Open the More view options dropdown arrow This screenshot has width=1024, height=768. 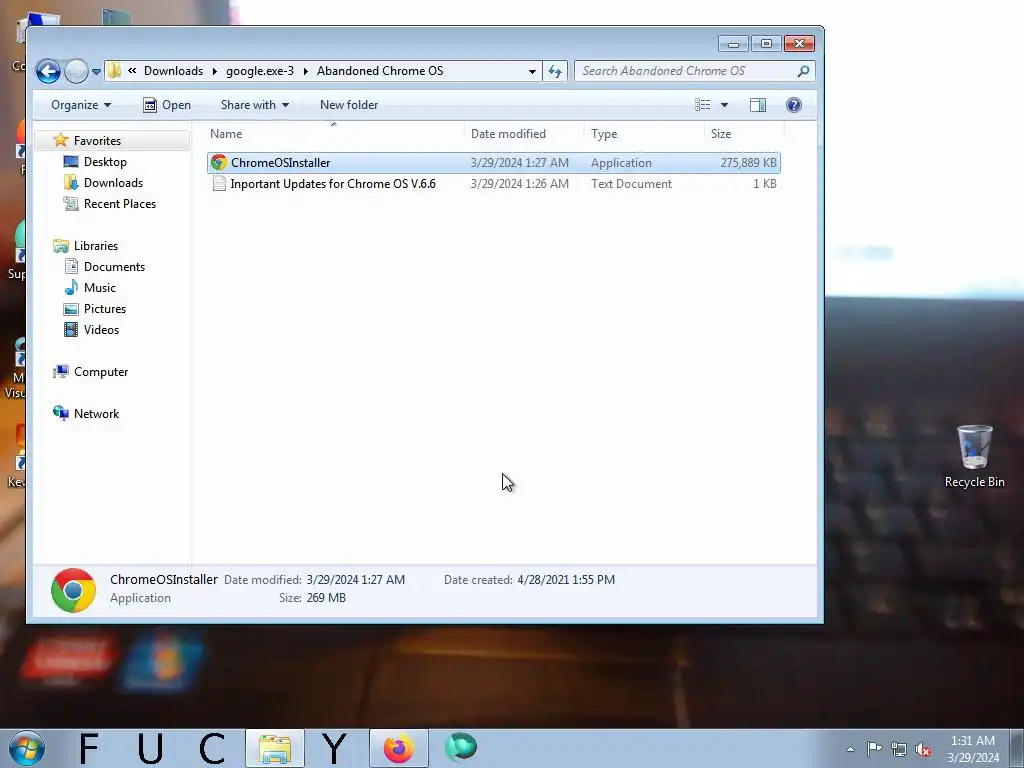(724, 105)
